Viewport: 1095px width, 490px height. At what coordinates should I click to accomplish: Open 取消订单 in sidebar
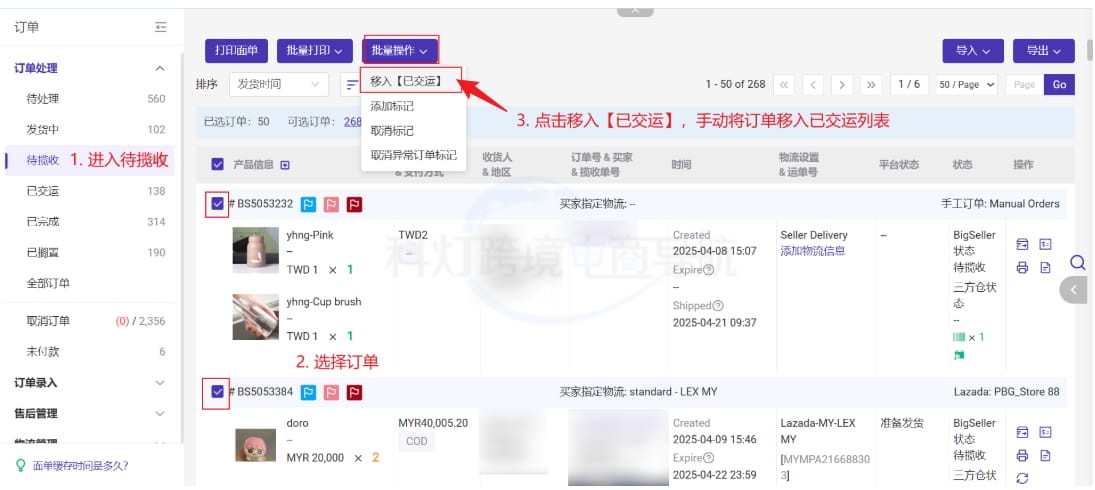coord(91,322)
